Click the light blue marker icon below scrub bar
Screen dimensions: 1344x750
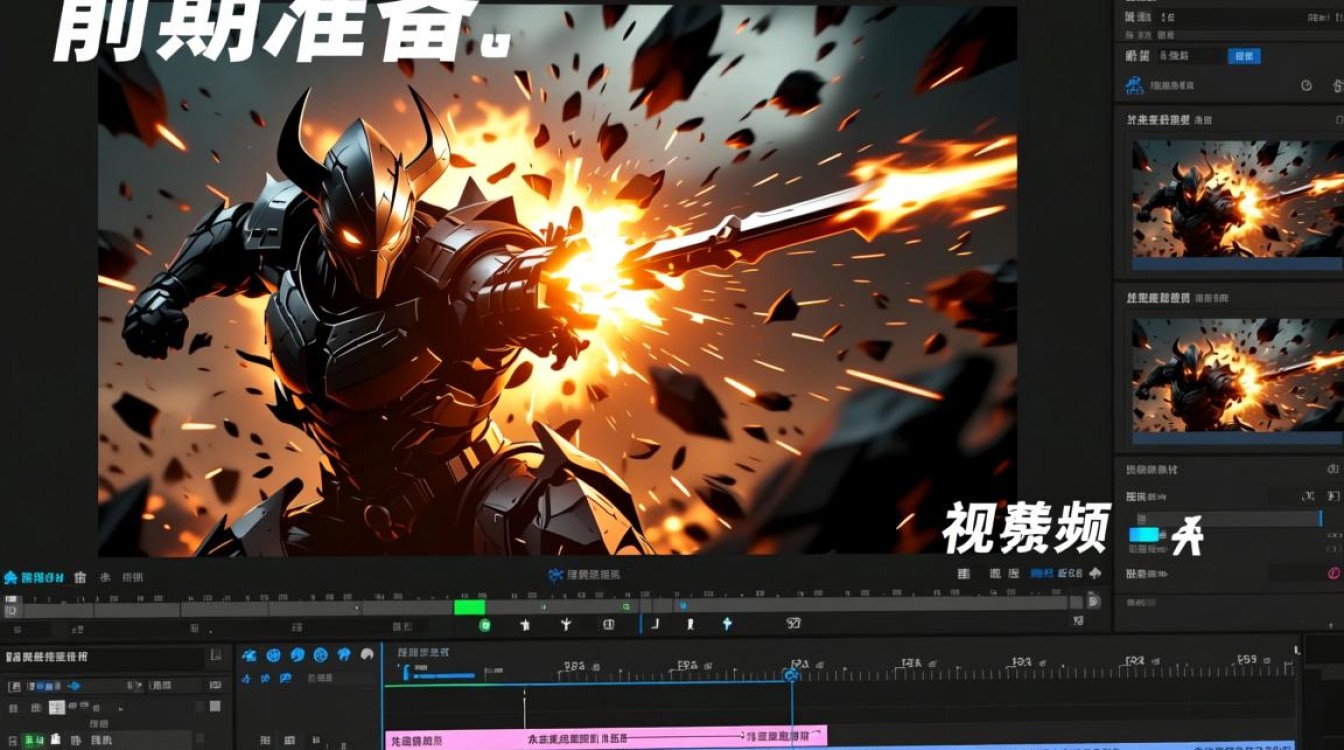[x=727, y=624]
